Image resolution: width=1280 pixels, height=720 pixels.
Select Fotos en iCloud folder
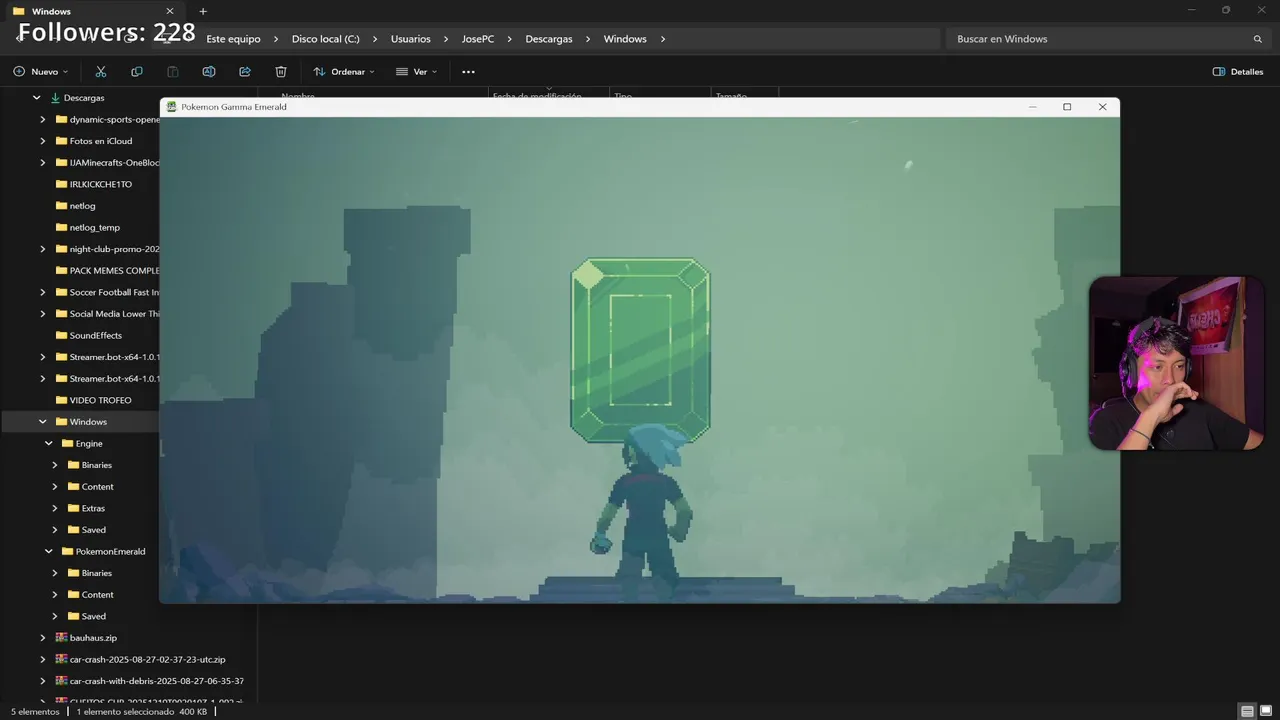click(x=100, y=141)
